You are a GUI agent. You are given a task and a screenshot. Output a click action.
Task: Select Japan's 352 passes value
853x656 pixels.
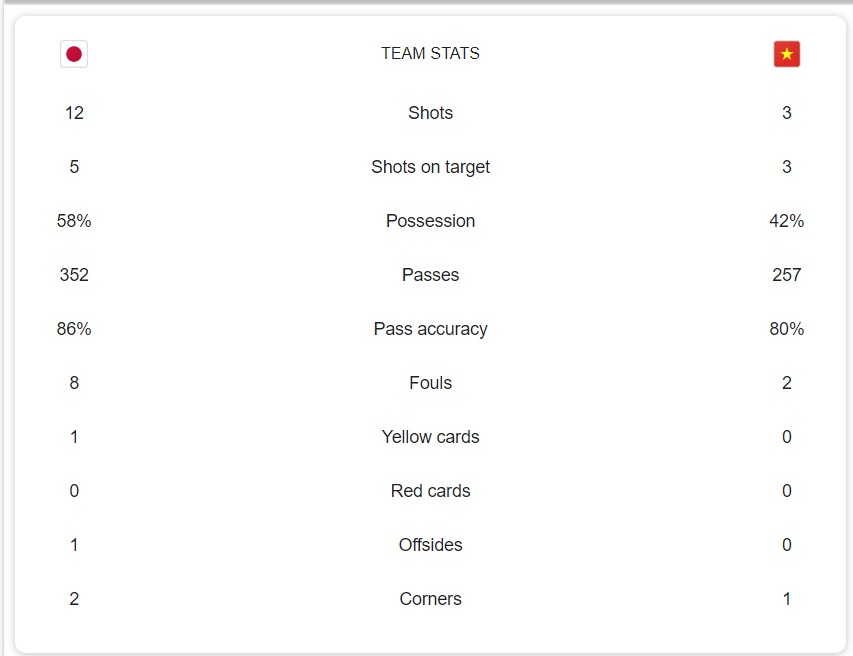[74, 275]
